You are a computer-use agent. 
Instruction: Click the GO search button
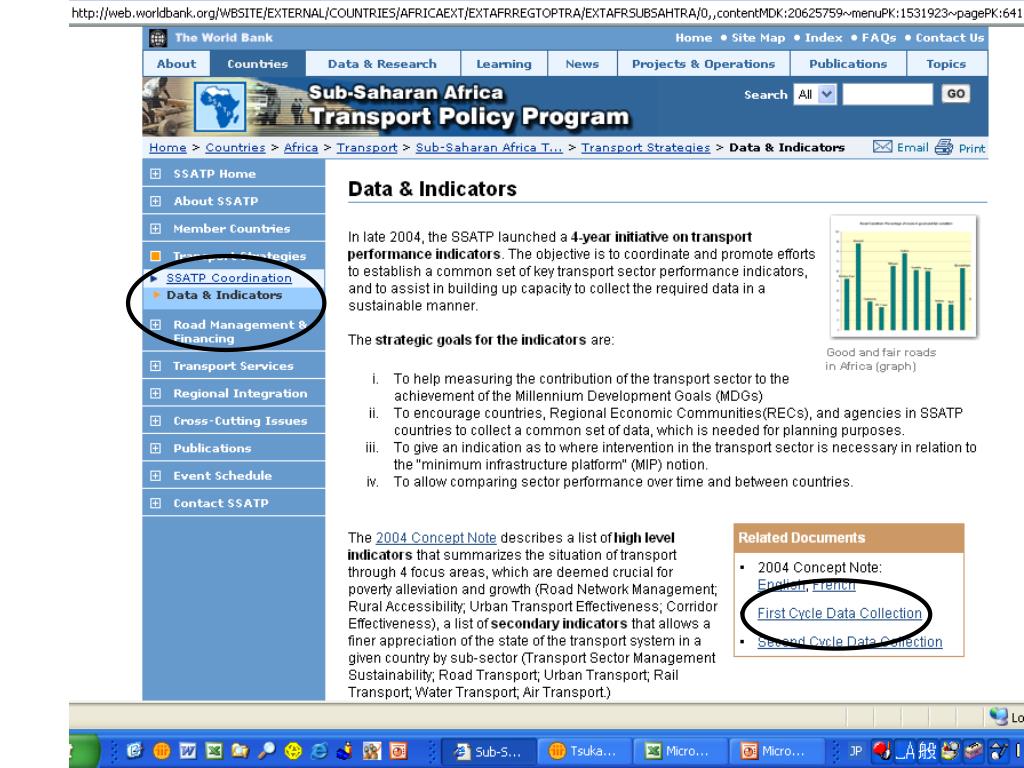click(x=955, y=93)
